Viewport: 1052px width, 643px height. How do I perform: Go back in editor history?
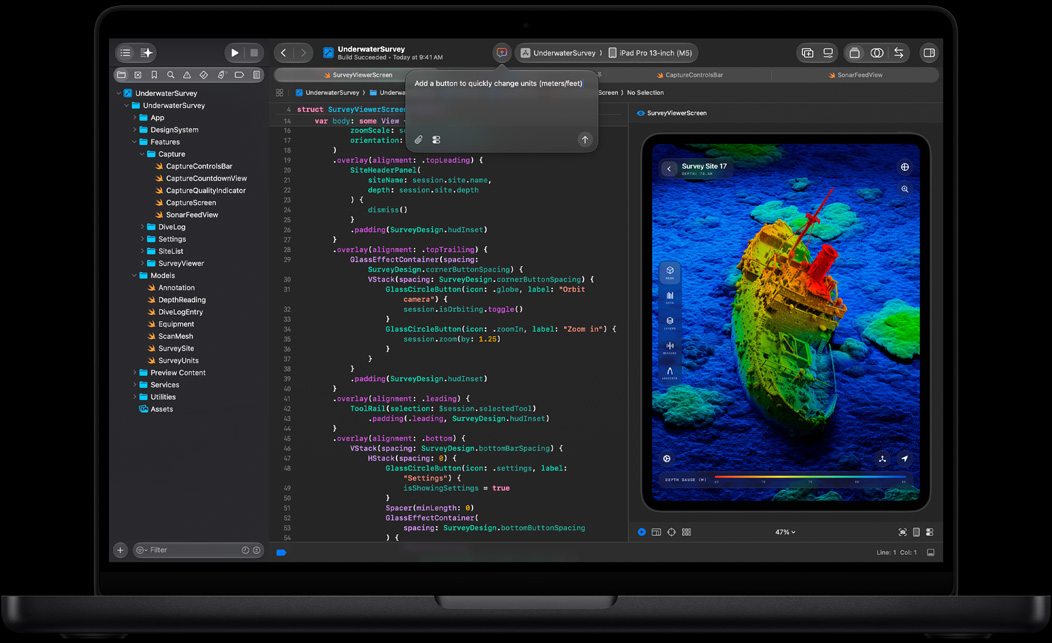284,53
